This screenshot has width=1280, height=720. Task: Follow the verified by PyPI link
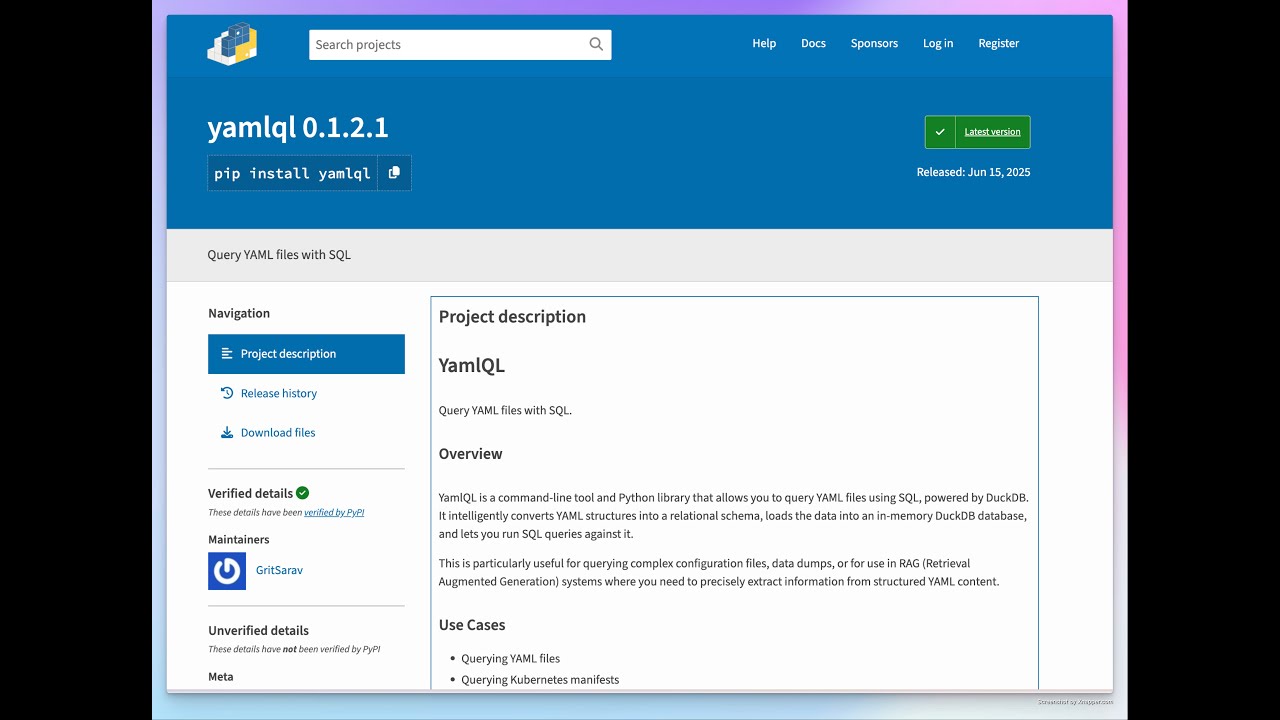tap(334, 513)
